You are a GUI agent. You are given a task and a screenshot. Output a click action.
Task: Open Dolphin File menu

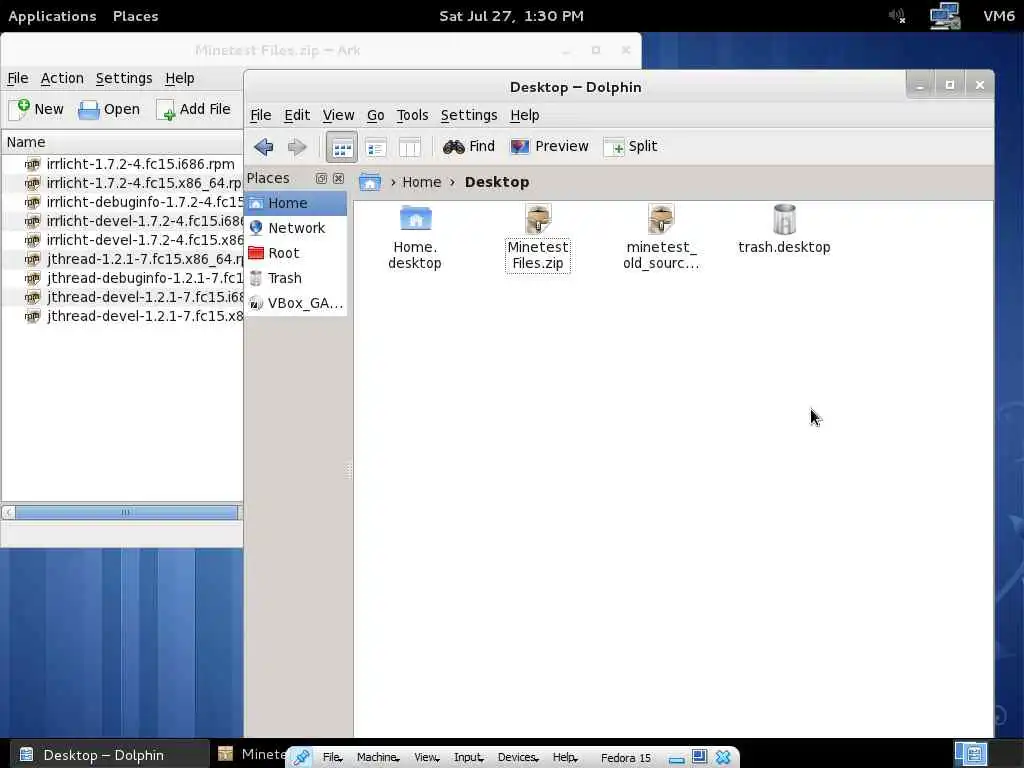261,115
